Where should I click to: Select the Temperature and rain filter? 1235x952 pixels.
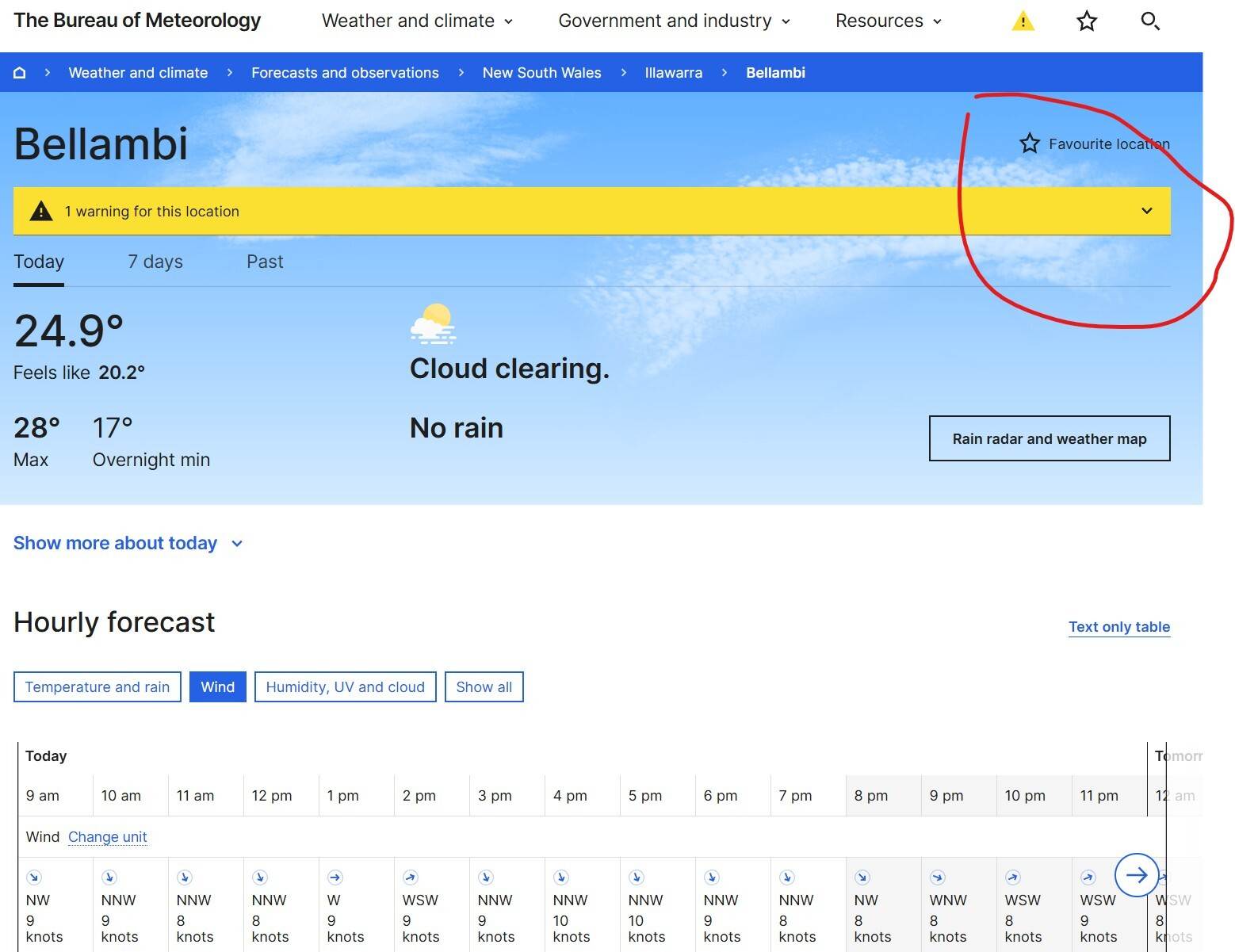97,687
